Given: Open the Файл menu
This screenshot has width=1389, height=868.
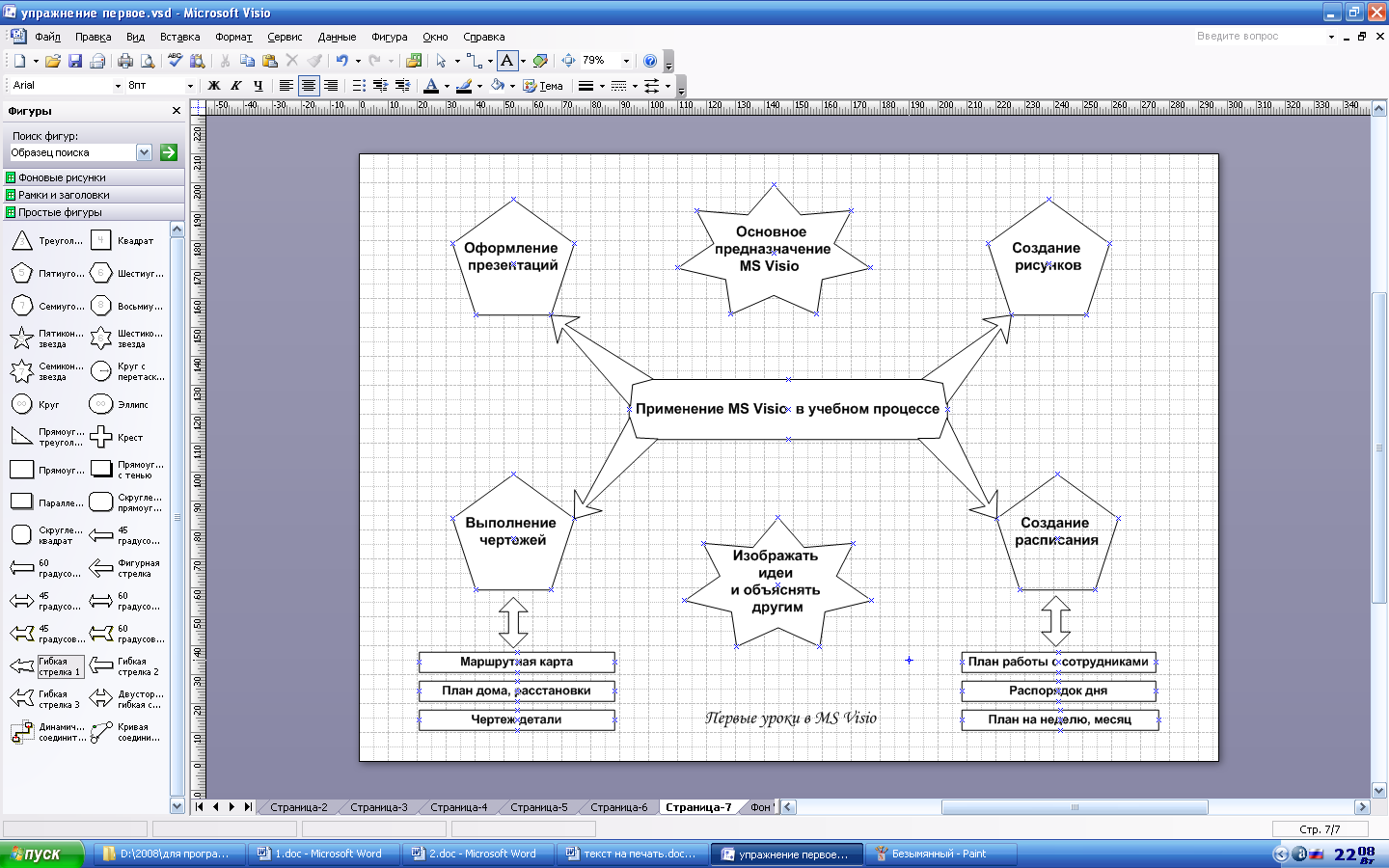Looking at the screenshot, I should pos(47,37).
